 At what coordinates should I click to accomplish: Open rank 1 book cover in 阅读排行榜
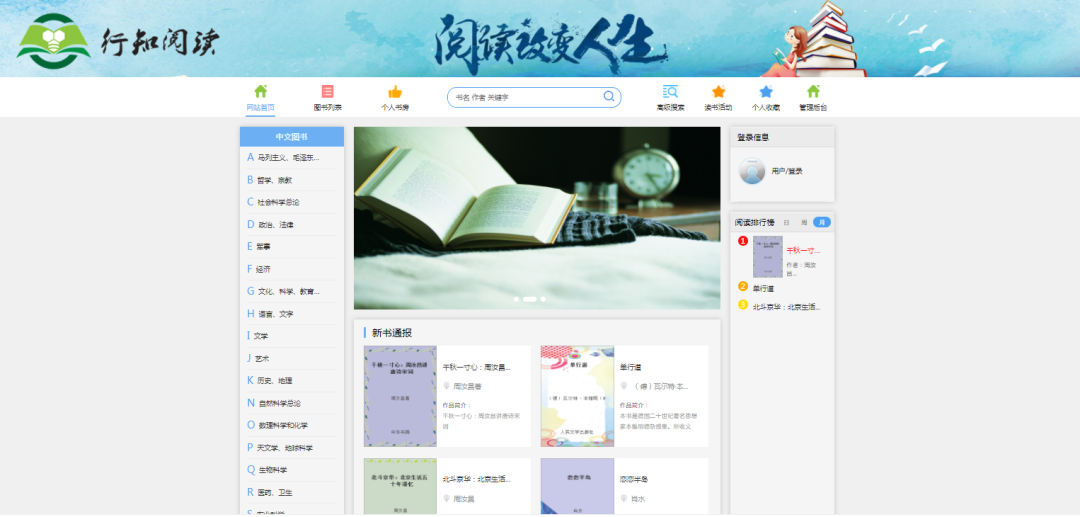tap(767, 257)
